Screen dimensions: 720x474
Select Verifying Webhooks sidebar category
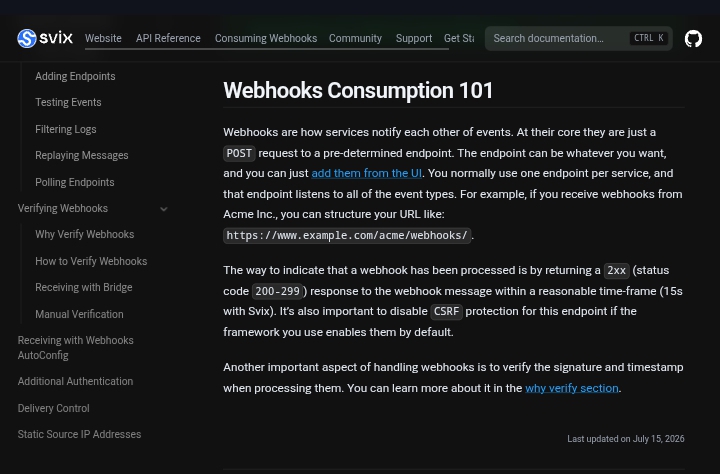coord(63,209)
